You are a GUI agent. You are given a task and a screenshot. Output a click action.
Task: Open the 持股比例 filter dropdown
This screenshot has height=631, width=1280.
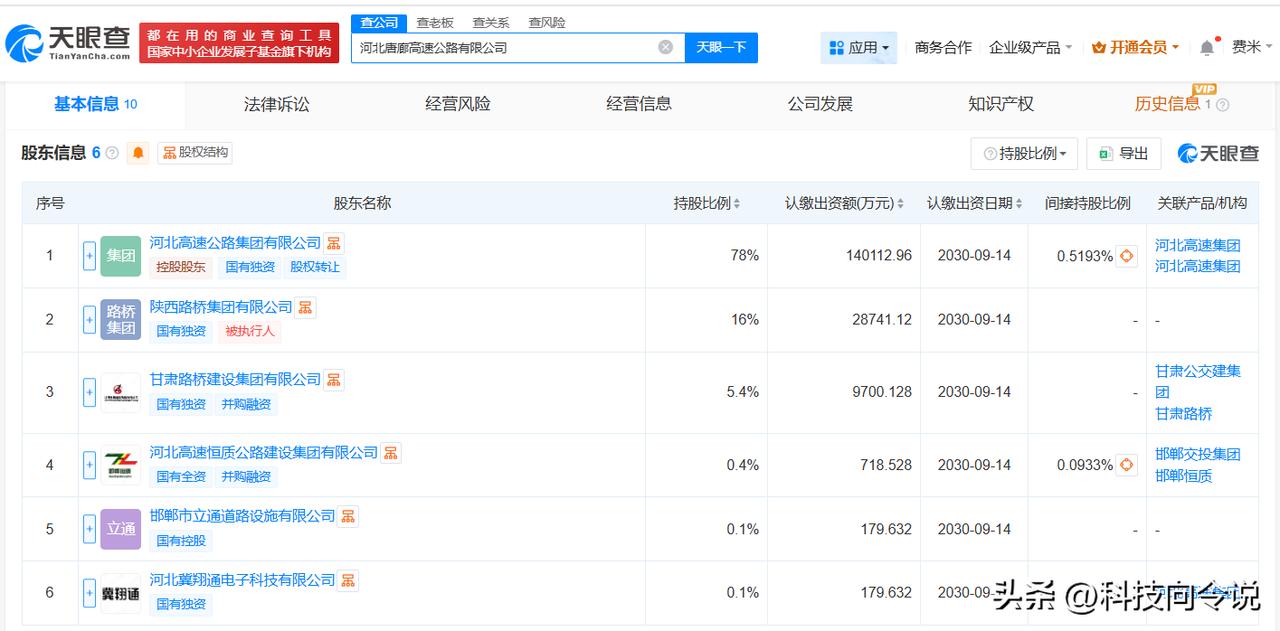[1024, 153]
